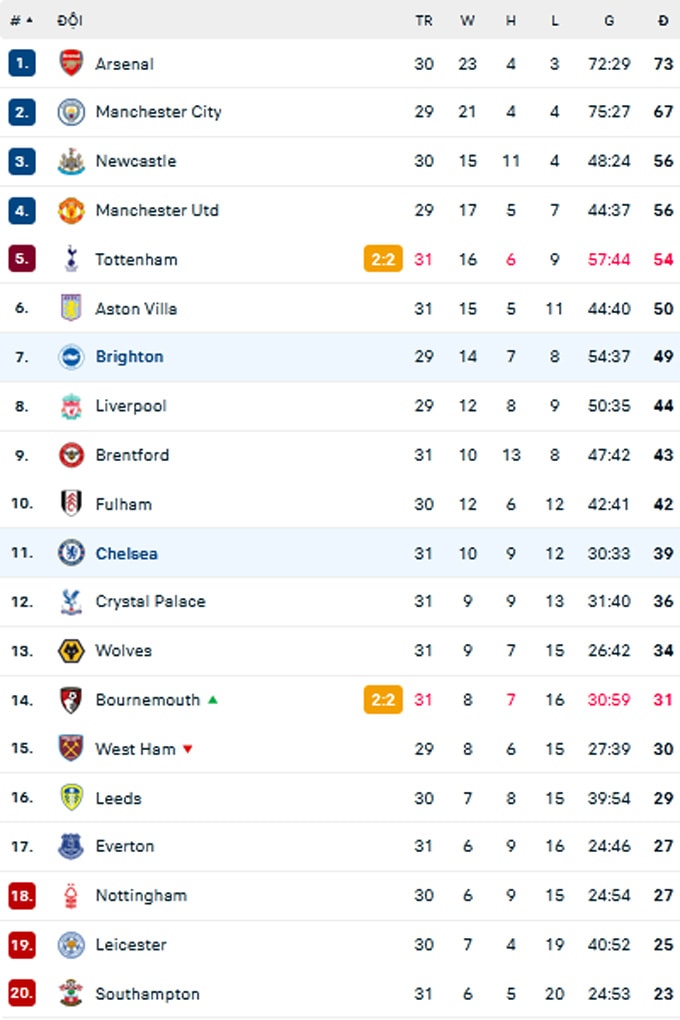Viewport: 680px width, 1020px height.
Task: Open the Chelsea team link
Action: pyautogui.click(x=126, y=554)
